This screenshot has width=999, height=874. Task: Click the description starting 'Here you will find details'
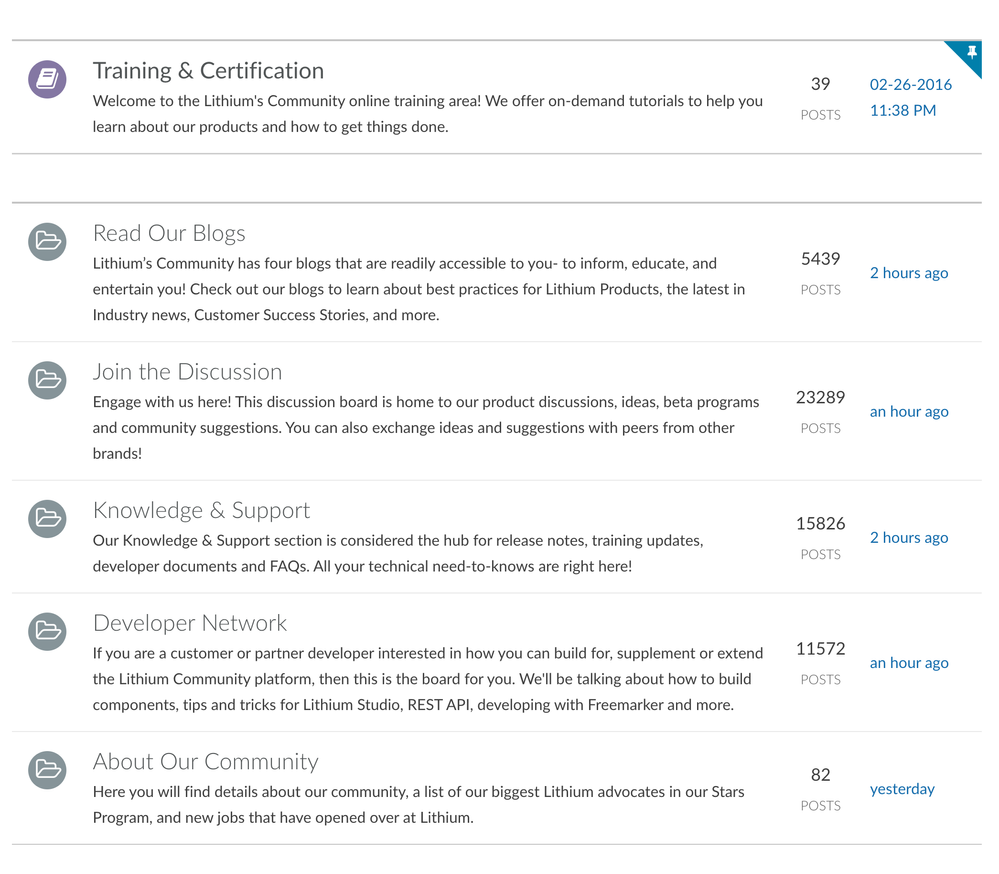[419, 805]
